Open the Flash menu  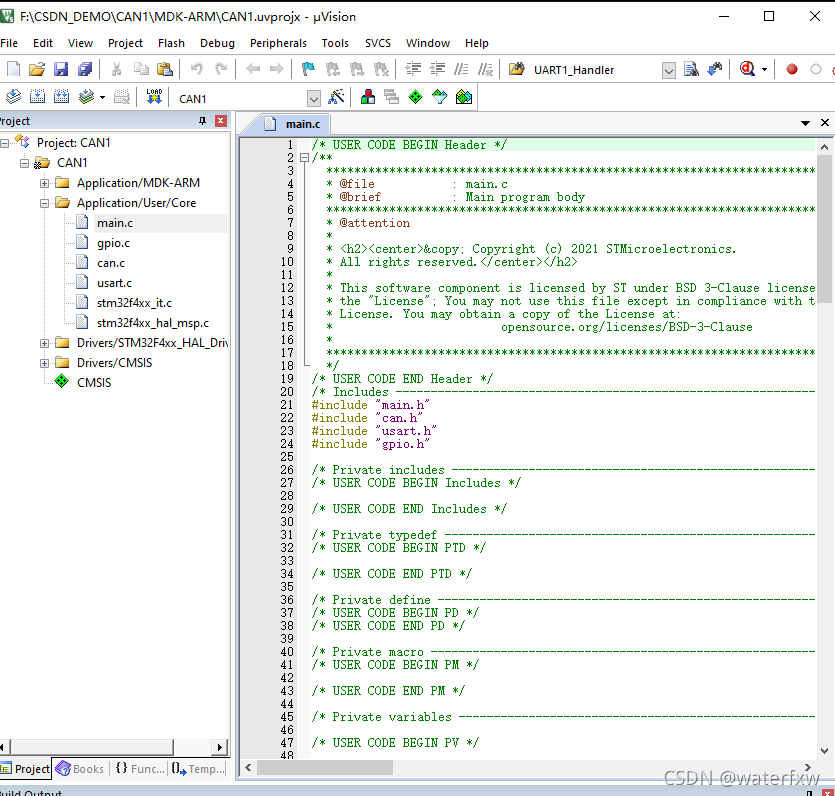(171, 43)
